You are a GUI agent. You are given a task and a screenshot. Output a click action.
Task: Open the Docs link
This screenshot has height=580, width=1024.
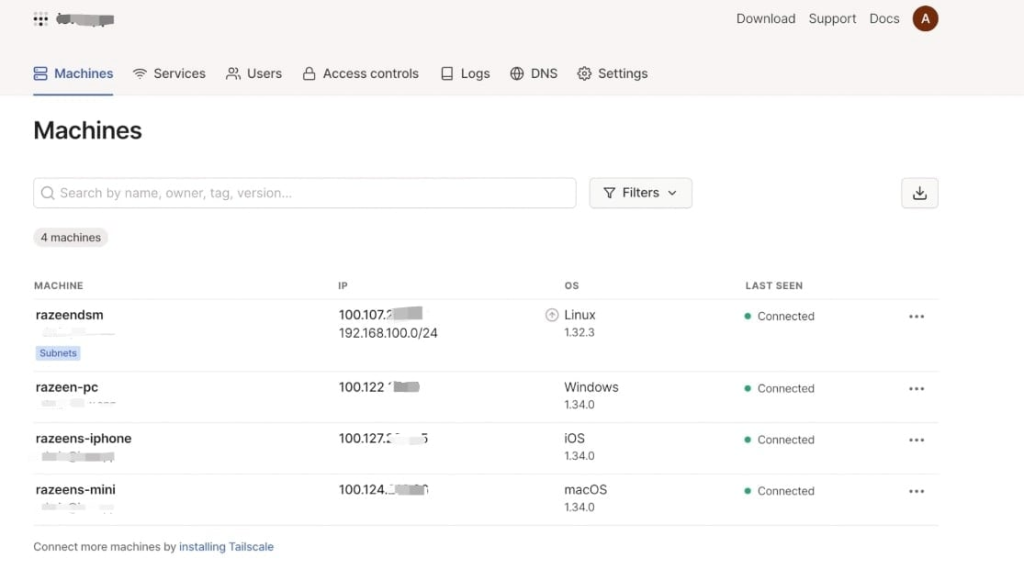coord(884,19)
